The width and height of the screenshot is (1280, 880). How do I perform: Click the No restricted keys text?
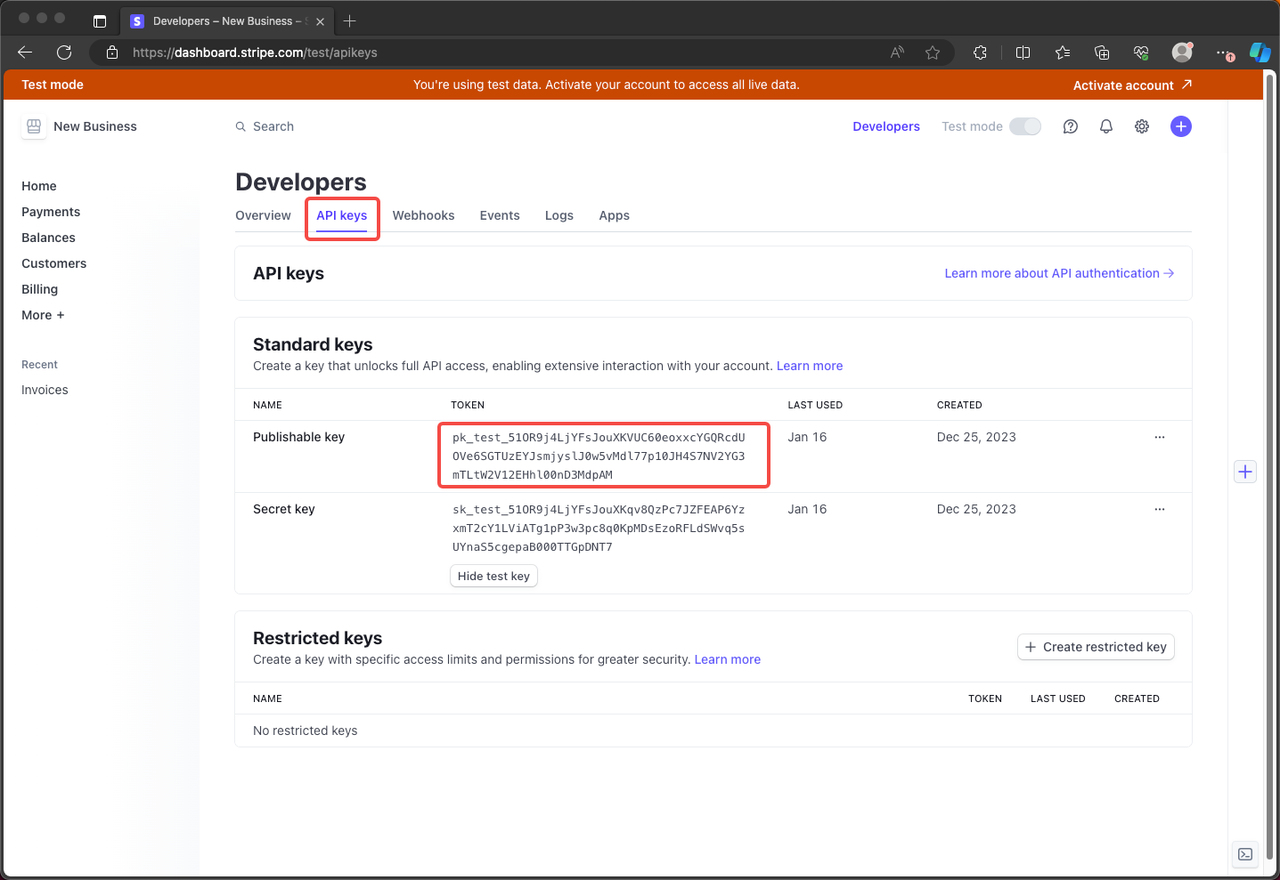click(x=305, y=731)
